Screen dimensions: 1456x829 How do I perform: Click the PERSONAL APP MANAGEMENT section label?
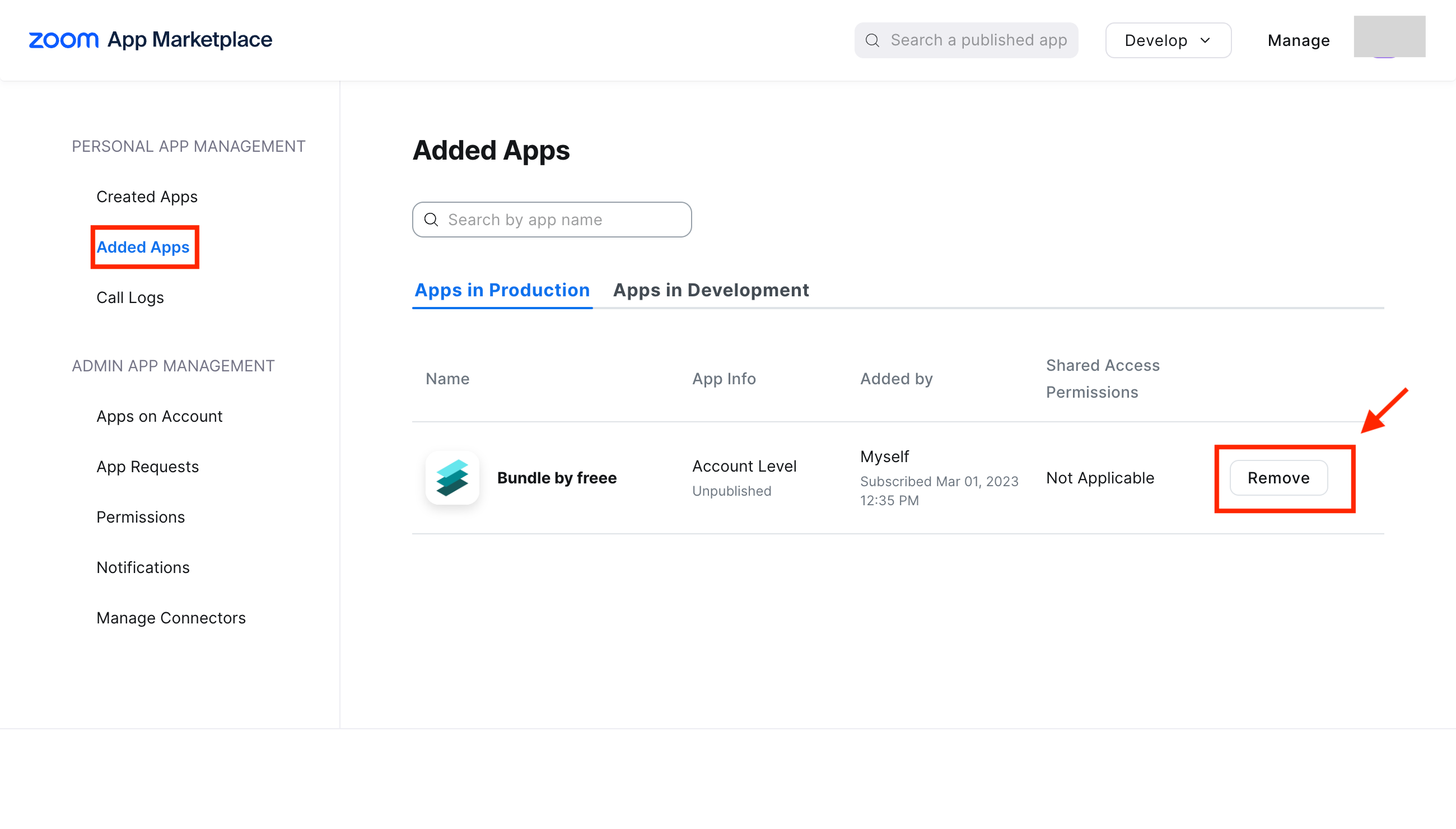188,146
